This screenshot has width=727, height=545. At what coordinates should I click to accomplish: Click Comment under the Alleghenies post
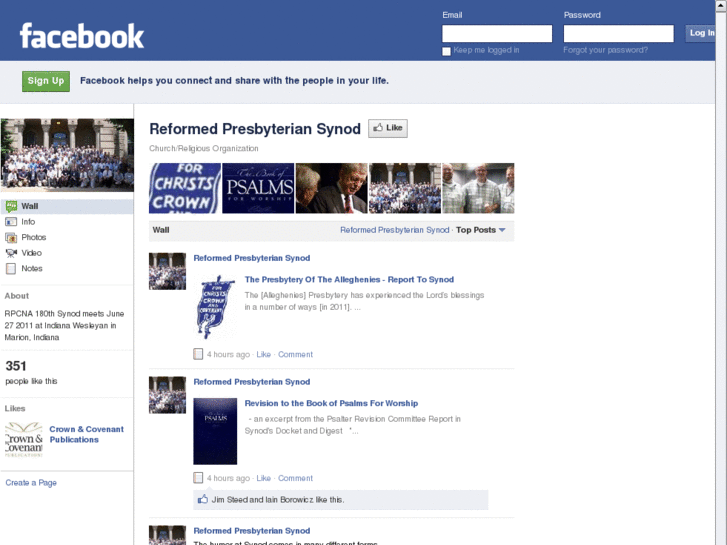295,354
